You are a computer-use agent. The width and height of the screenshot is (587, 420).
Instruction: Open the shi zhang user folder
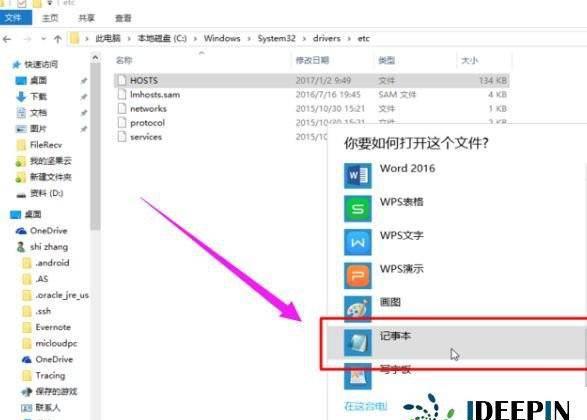point(49,247)
